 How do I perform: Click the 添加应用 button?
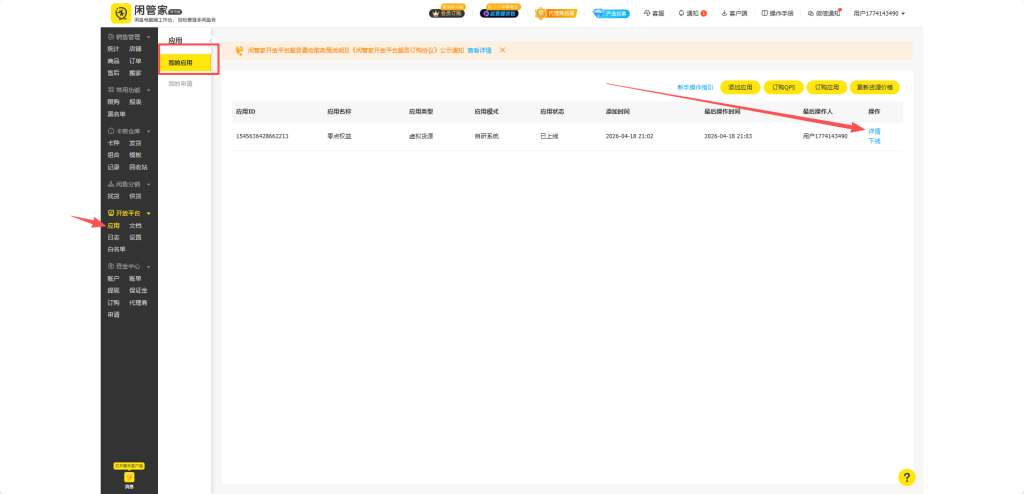pos(741,88)
